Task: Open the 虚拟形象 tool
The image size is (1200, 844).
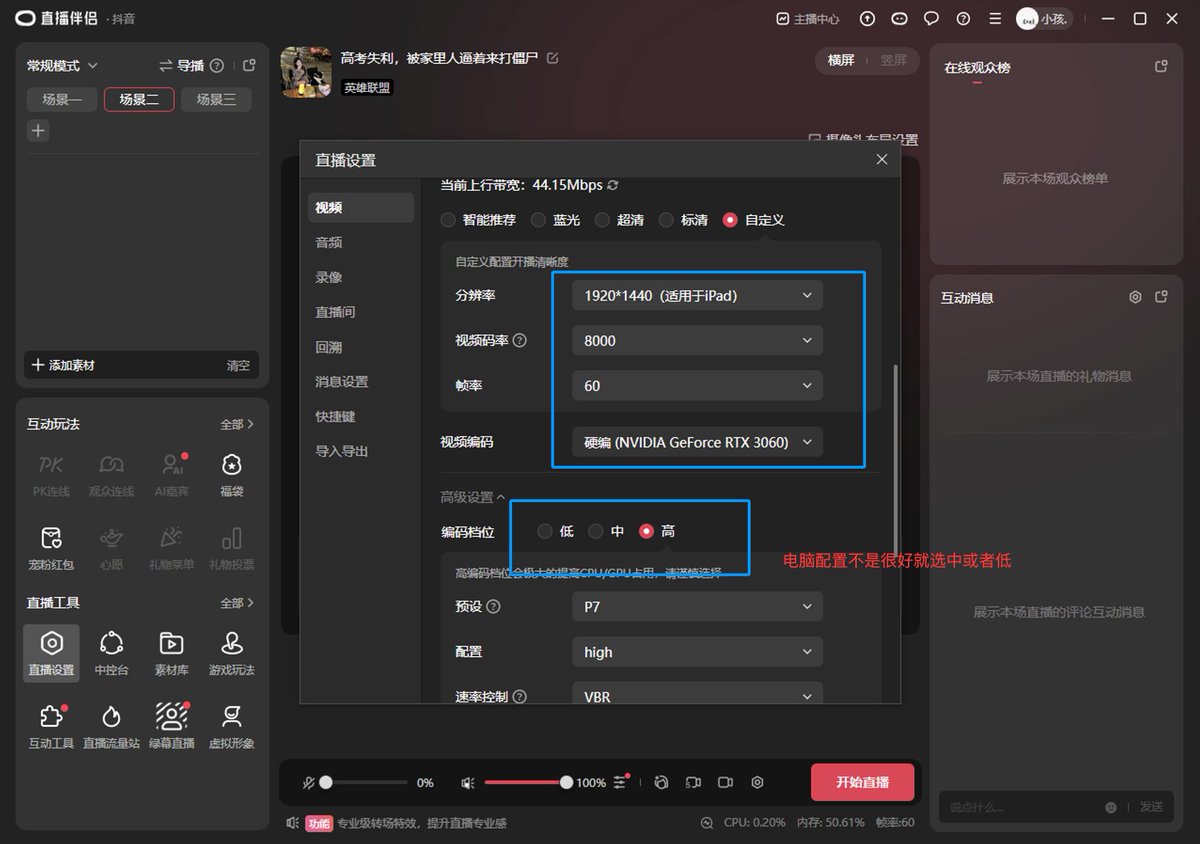Action: pos(231,726)
